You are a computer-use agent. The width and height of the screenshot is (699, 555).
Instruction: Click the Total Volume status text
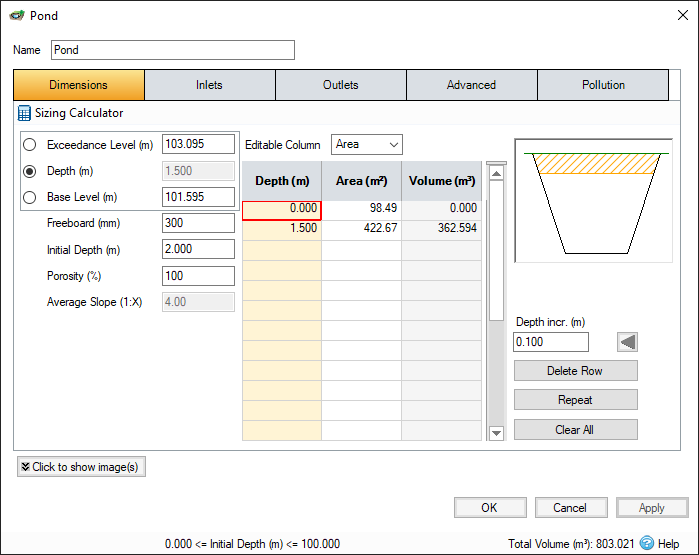571,544
